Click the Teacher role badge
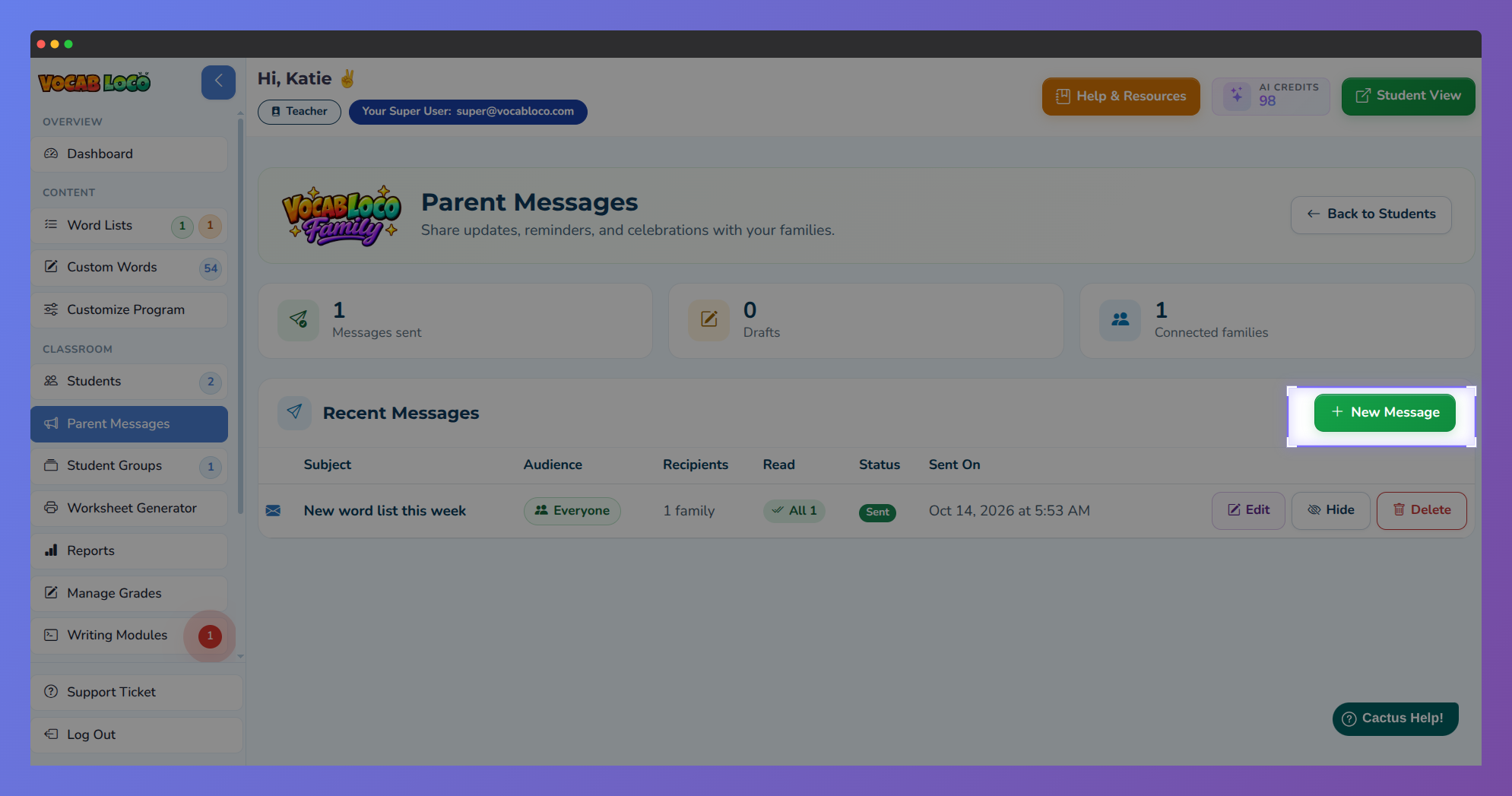The height and width of the screenshot is (796, 1512). tap(300, 112)
